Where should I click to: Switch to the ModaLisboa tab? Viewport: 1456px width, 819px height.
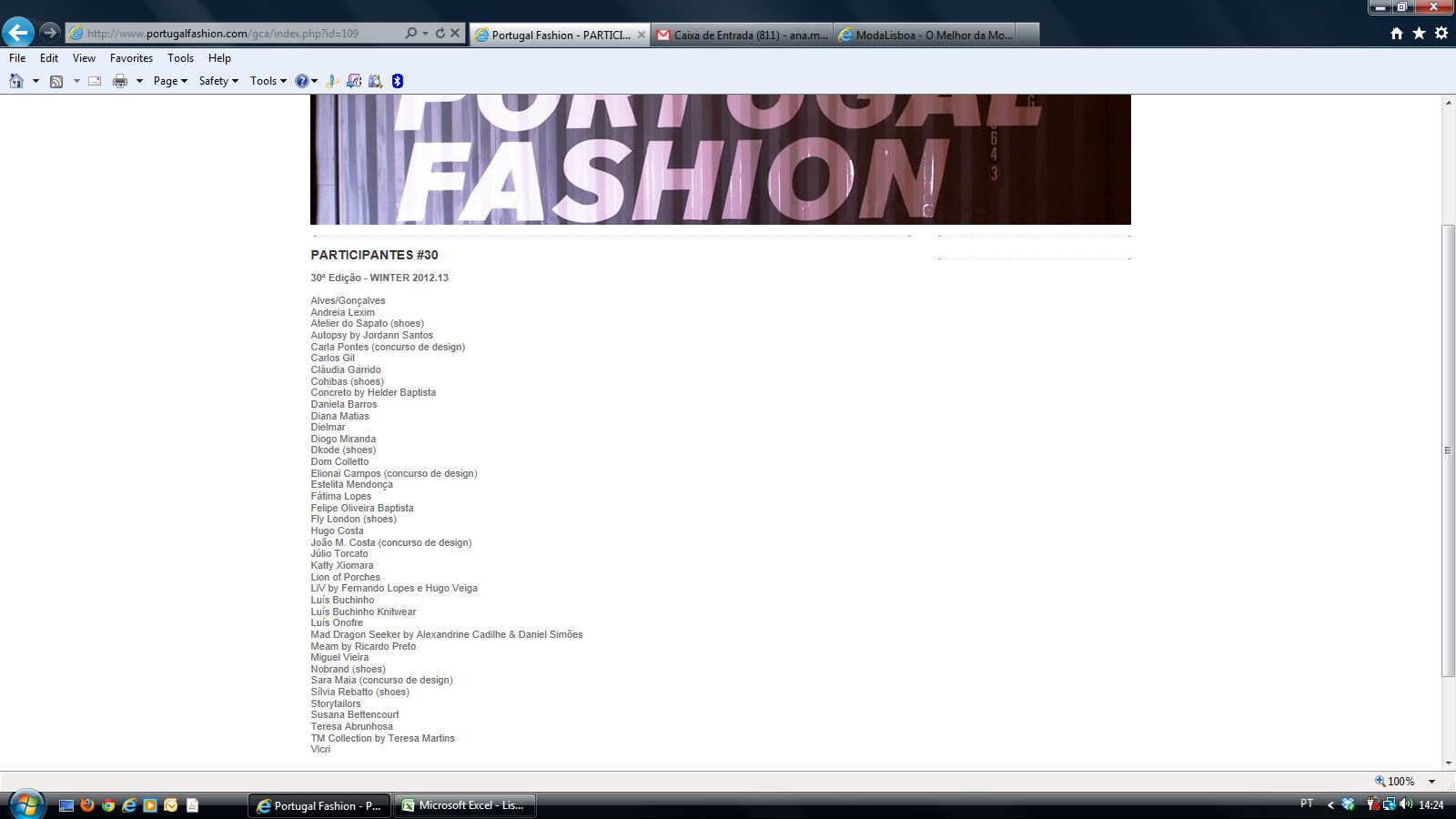pyautogui.click(x=924, y=35)
